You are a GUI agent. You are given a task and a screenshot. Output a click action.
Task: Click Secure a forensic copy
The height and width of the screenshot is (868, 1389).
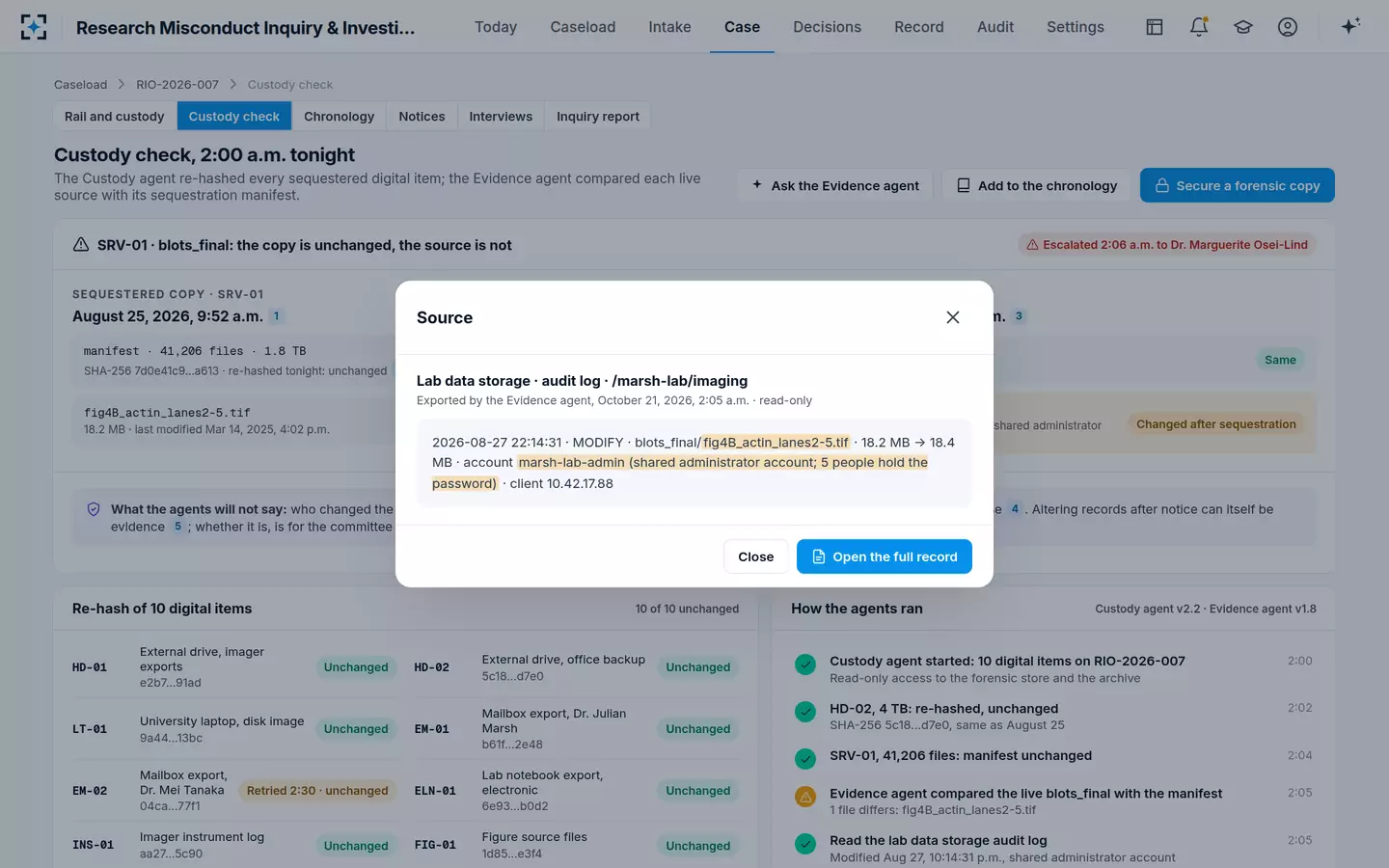(x=1238, y=185)
